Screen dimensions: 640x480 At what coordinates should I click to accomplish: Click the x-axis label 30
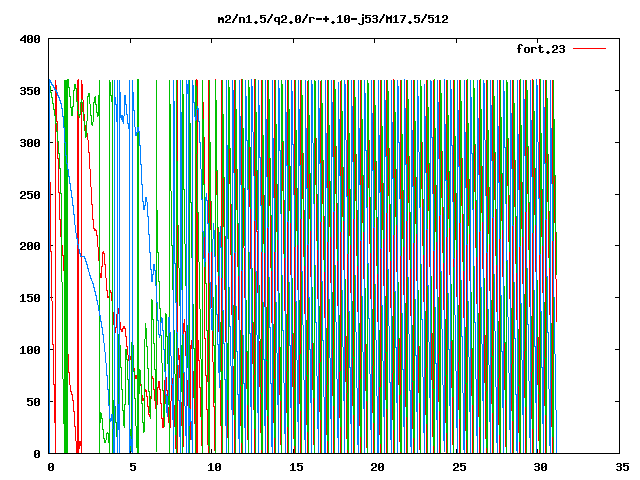540,467
